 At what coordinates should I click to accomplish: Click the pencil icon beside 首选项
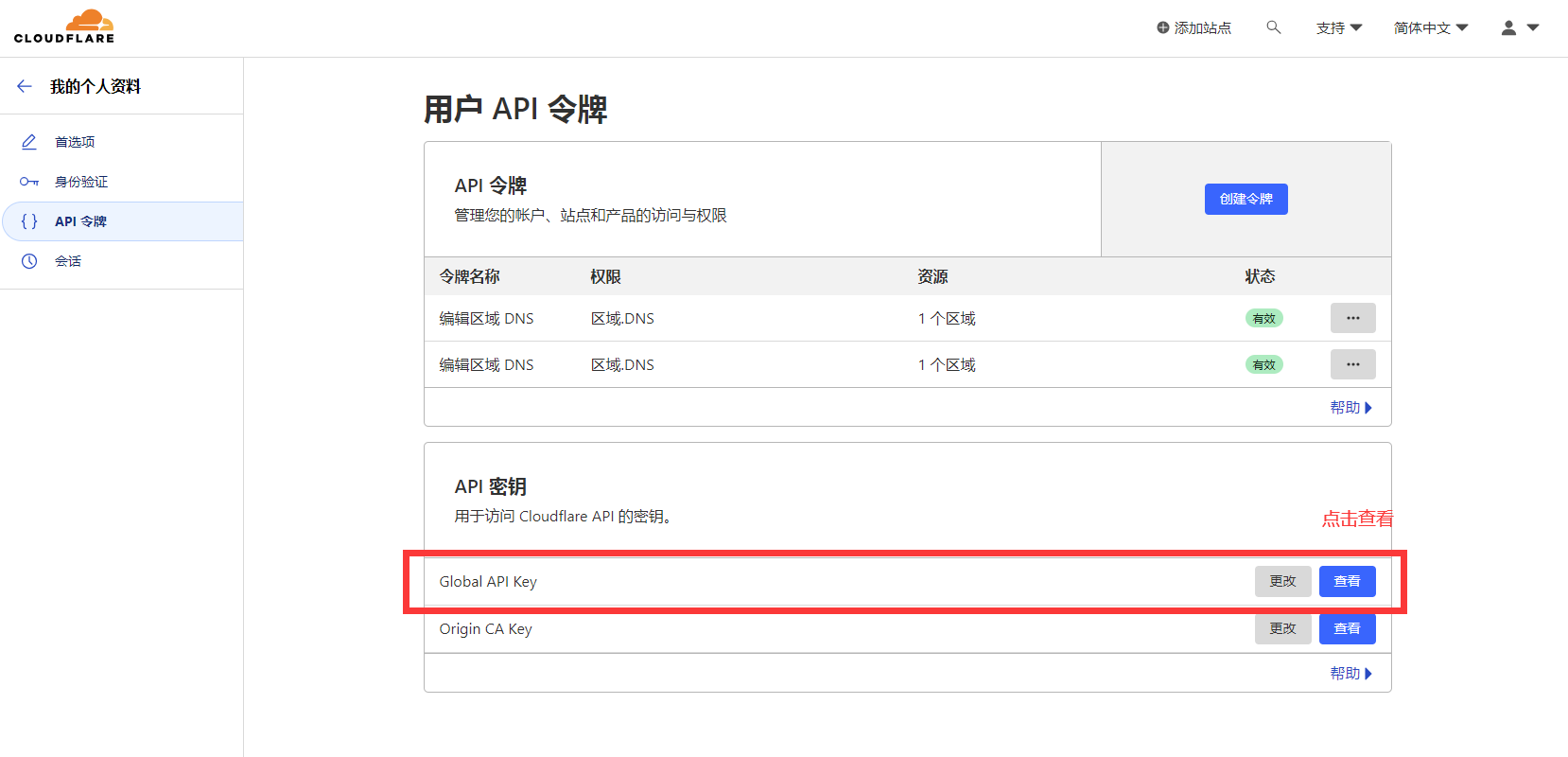tap(29, 142)
